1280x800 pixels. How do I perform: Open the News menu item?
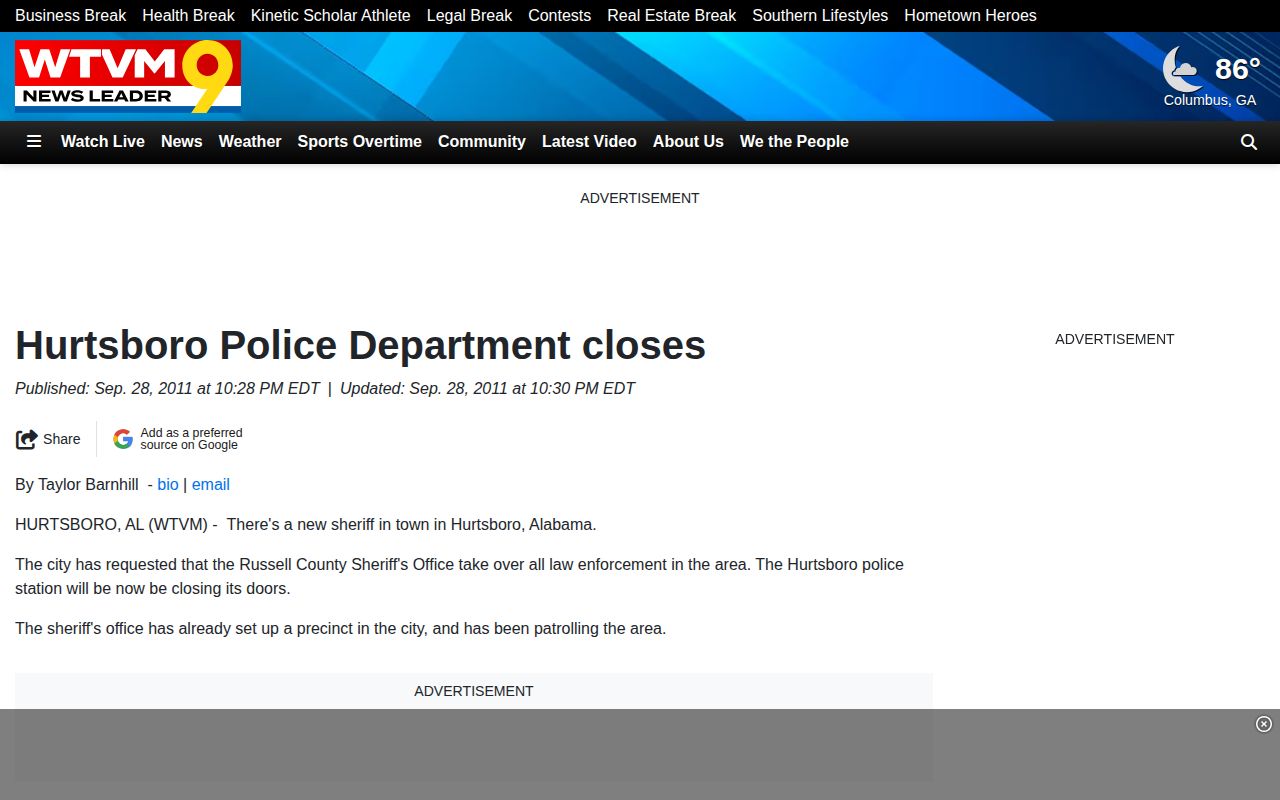(182, 142)
